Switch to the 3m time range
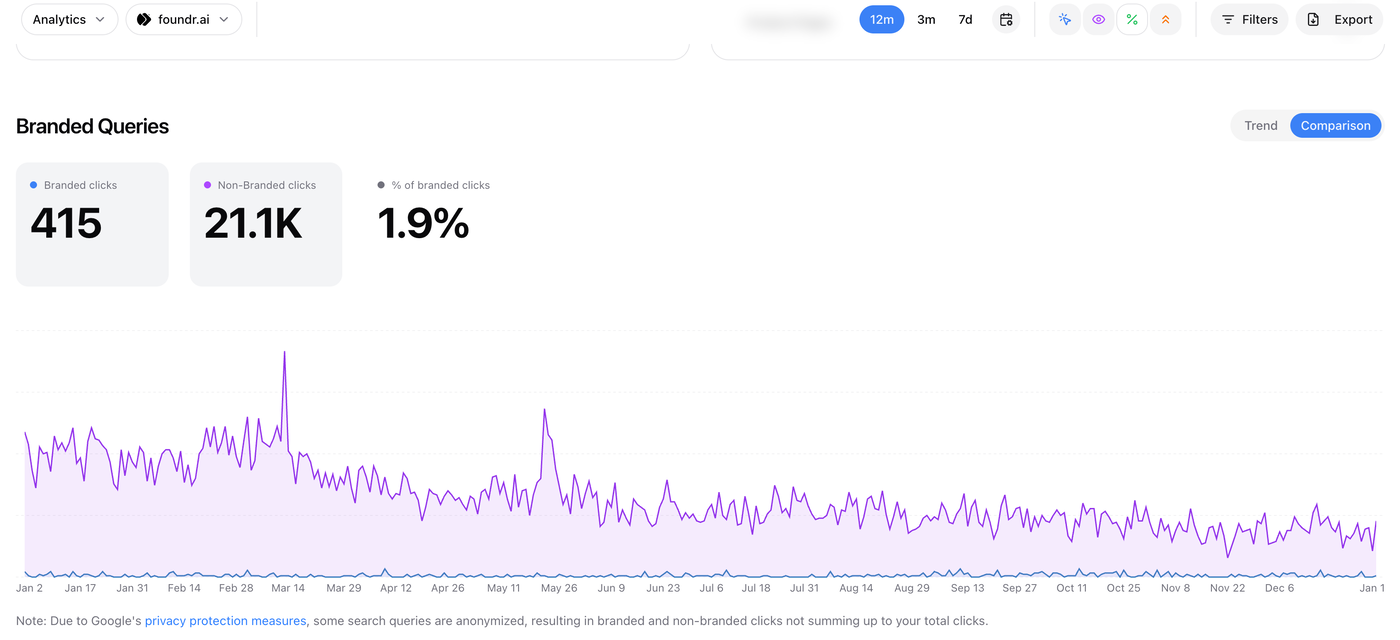Viewport: 1400px width, 640px height. click(926, 20)
